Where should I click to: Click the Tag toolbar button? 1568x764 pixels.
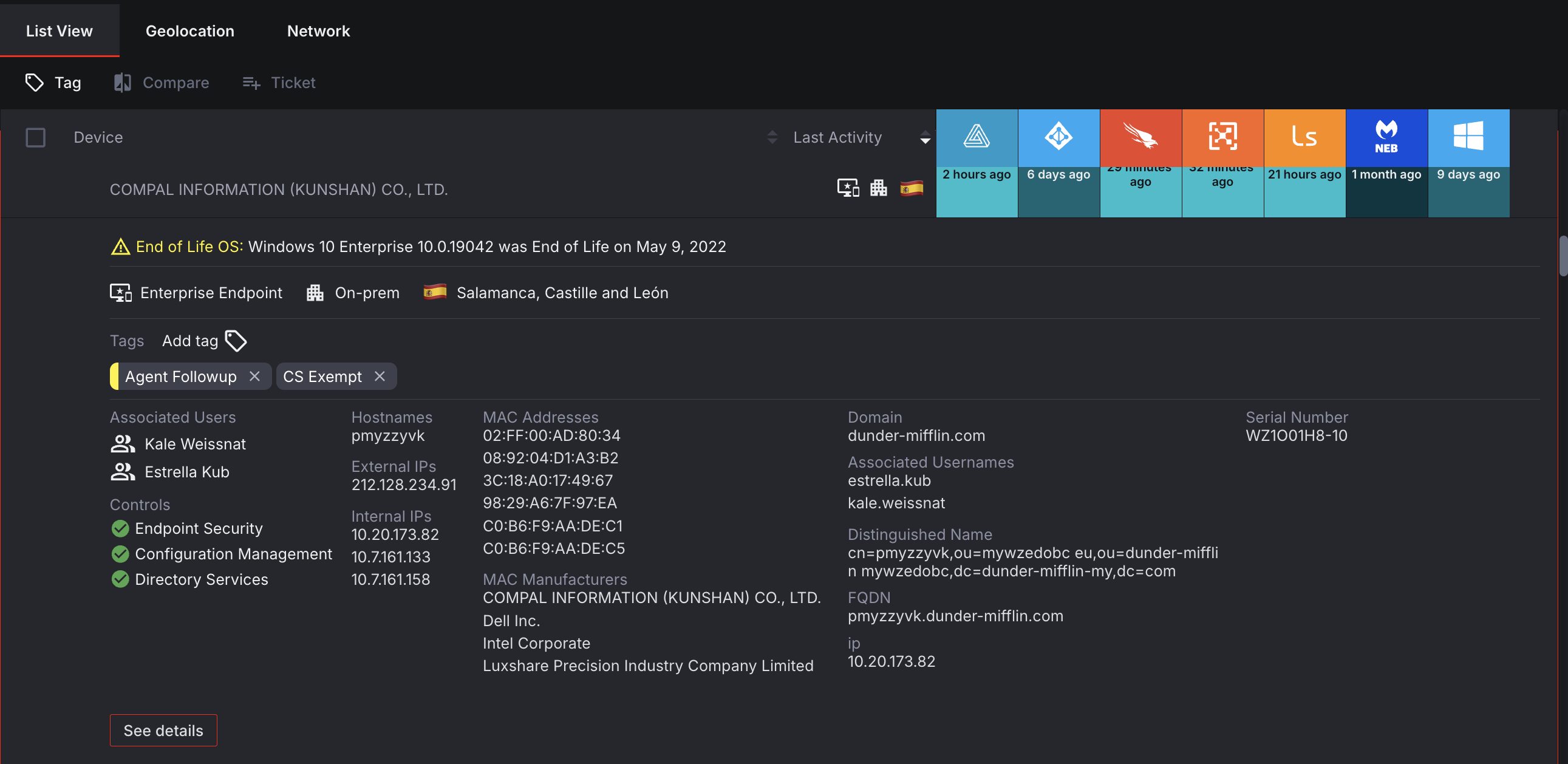coord(53,82)
